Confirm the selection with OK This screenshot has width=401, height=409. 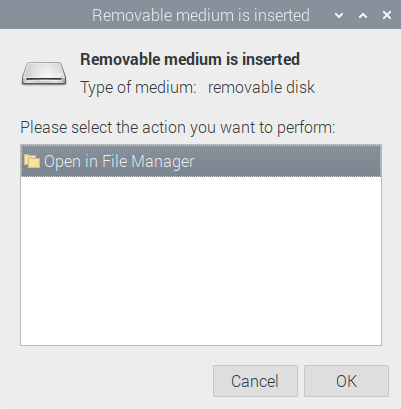tap(346, 381)
